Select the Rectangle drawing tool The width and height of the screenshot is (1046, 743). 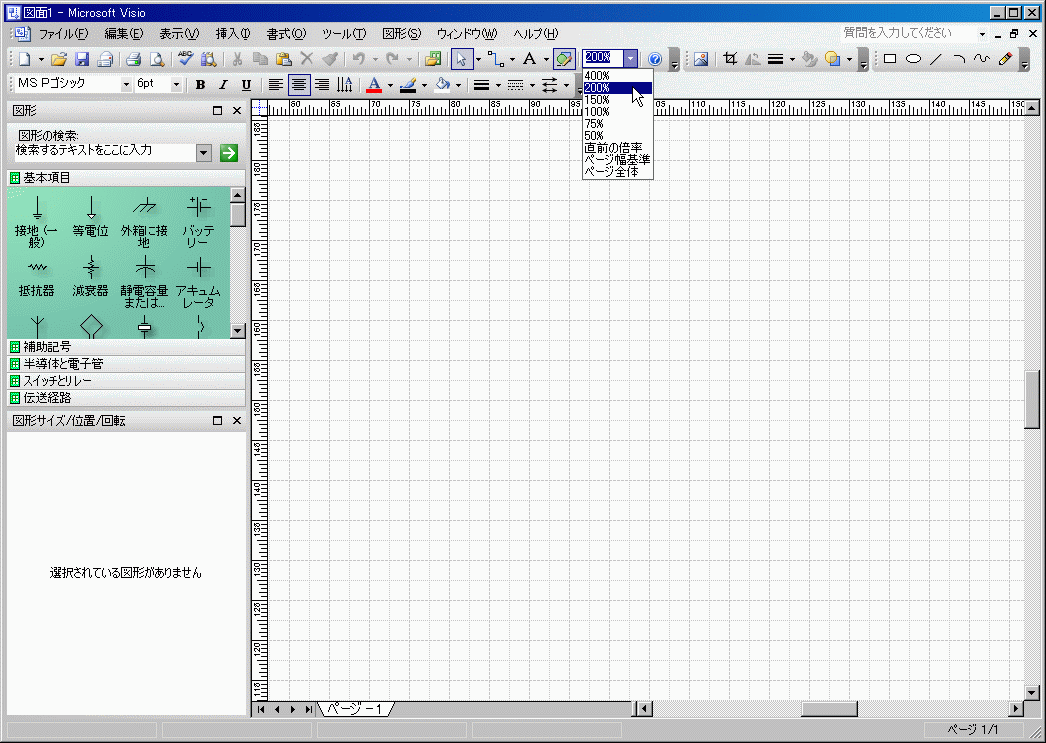[889, 59]
